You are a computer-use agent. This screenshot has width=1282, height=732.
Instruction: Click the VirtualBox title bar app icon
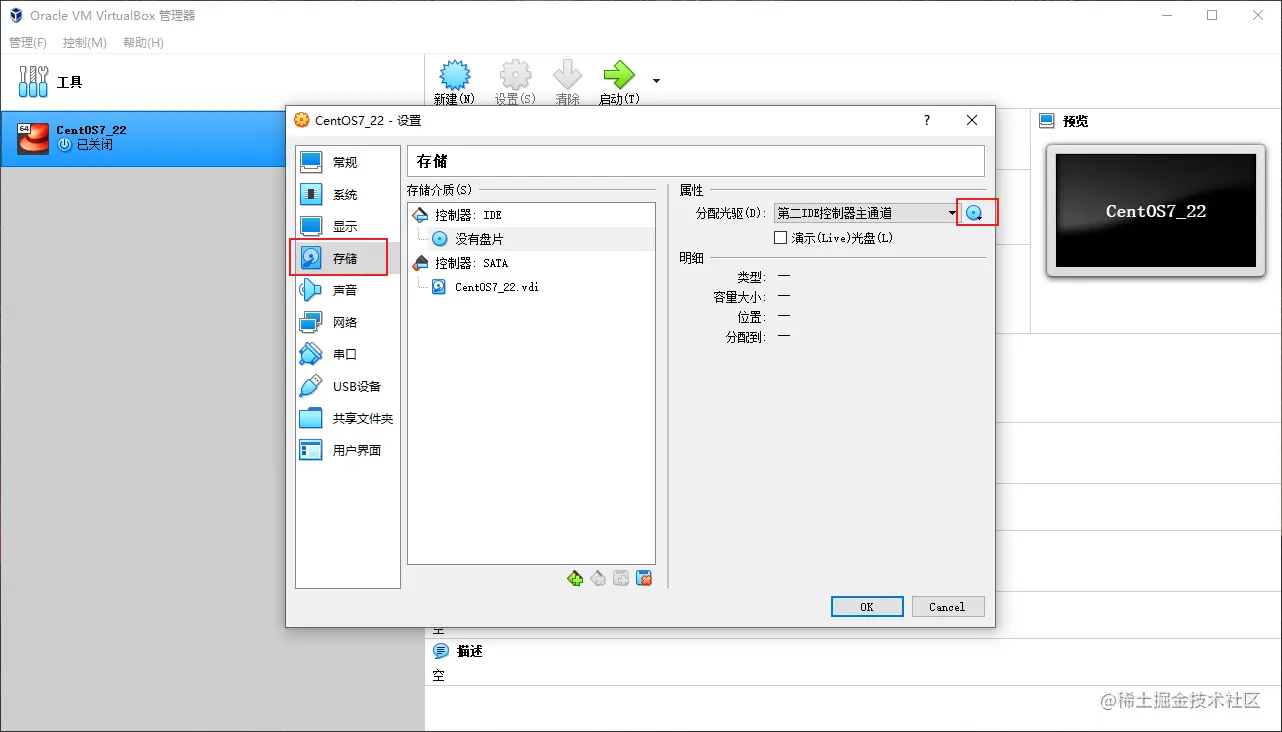tap(16, 15)
